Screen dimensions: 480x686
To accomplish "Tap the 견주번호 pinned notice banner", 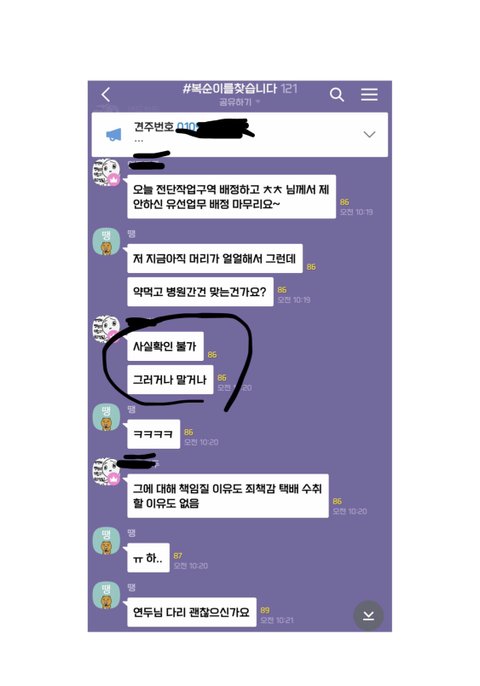I will pyautogui.click(x=240, y=134).
